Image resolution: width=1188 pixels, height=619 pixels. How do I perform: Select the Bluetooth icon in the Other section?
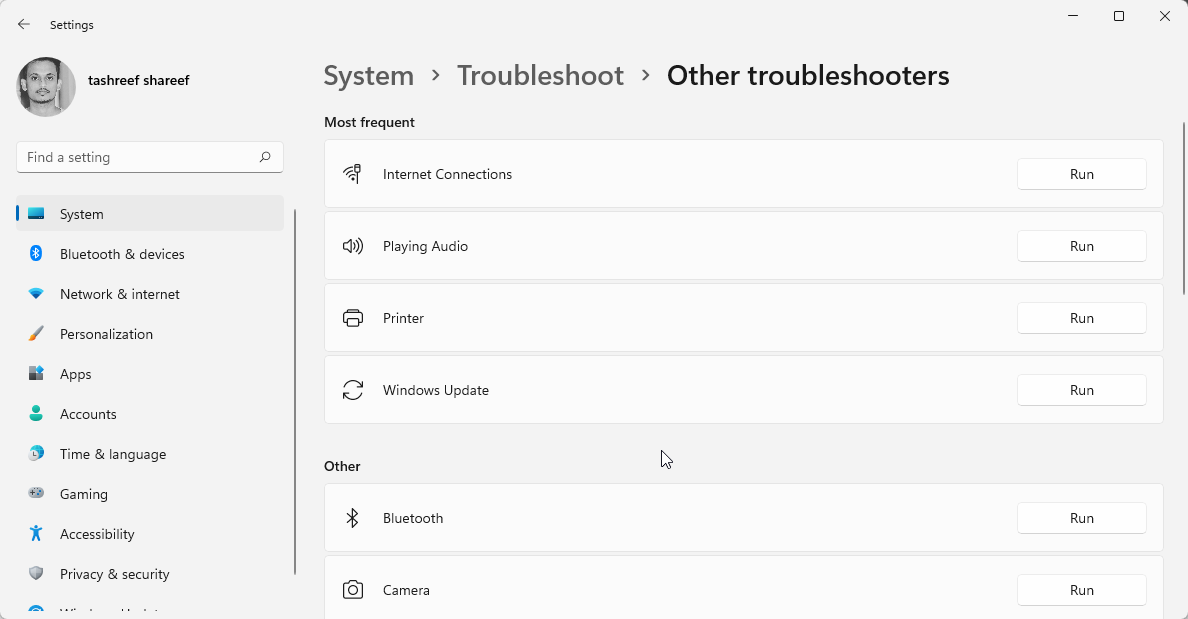pyautogui.click(x=353, y=518)
